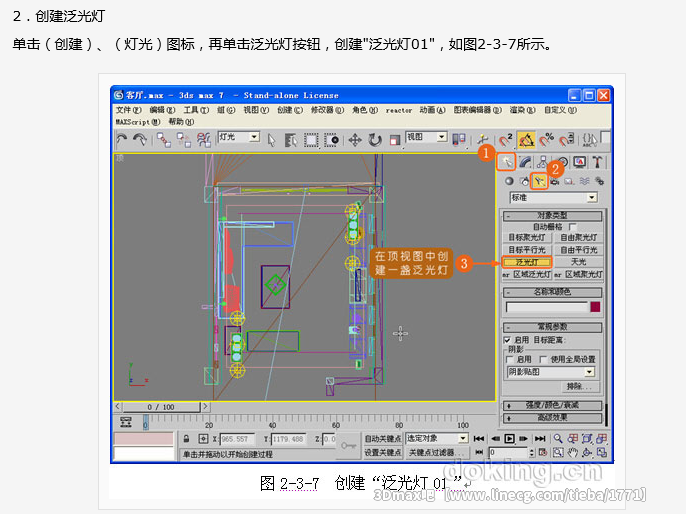The width and height of the screenshot is (686, 514).
Task: Check the 使用全局设置 checkbox
Action: [543, 360]
